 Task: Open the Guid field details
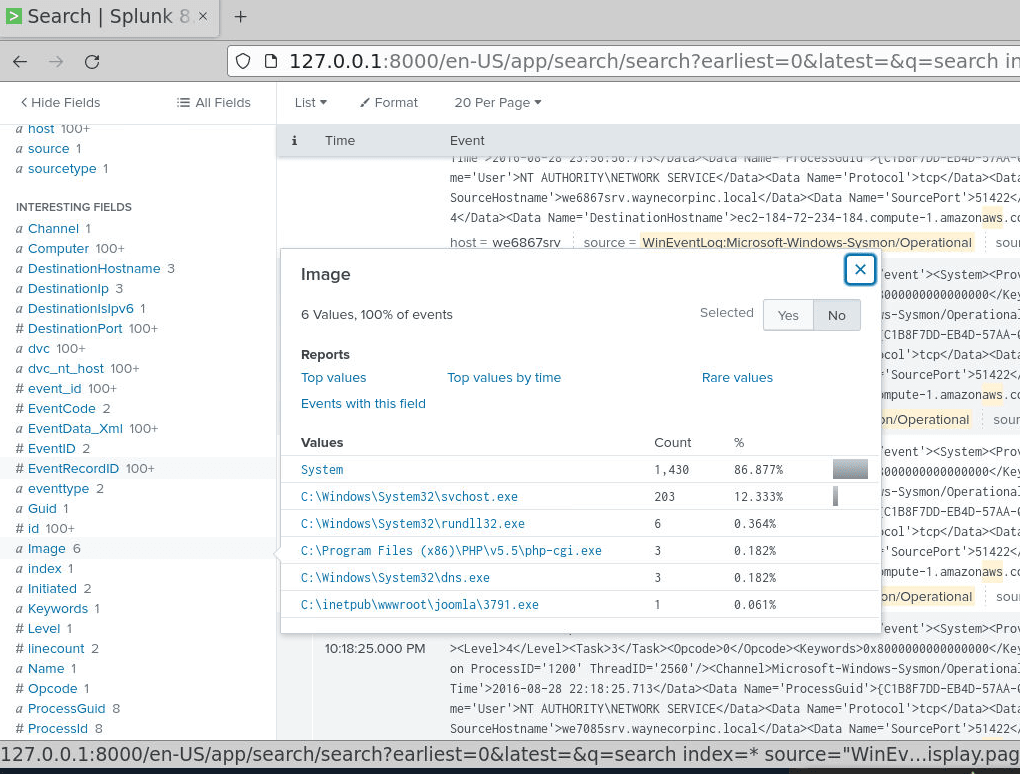[42, 509]
